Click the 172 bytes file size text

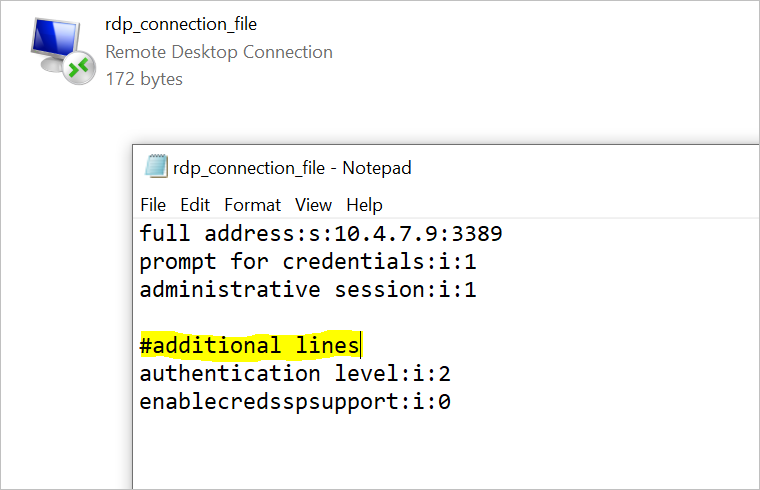[144, 79]
